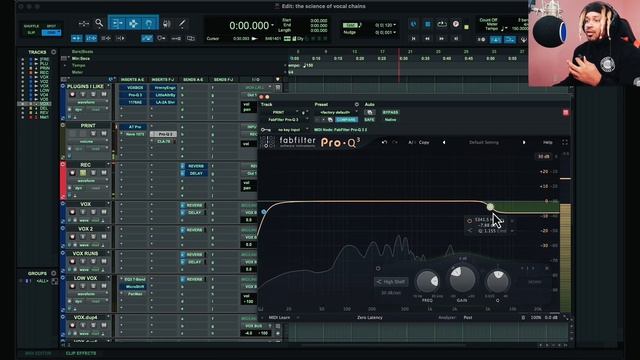Click fast forward transport button
Image resolution: width=640 pixels, height=360 pixels.
tap(441, 38)
